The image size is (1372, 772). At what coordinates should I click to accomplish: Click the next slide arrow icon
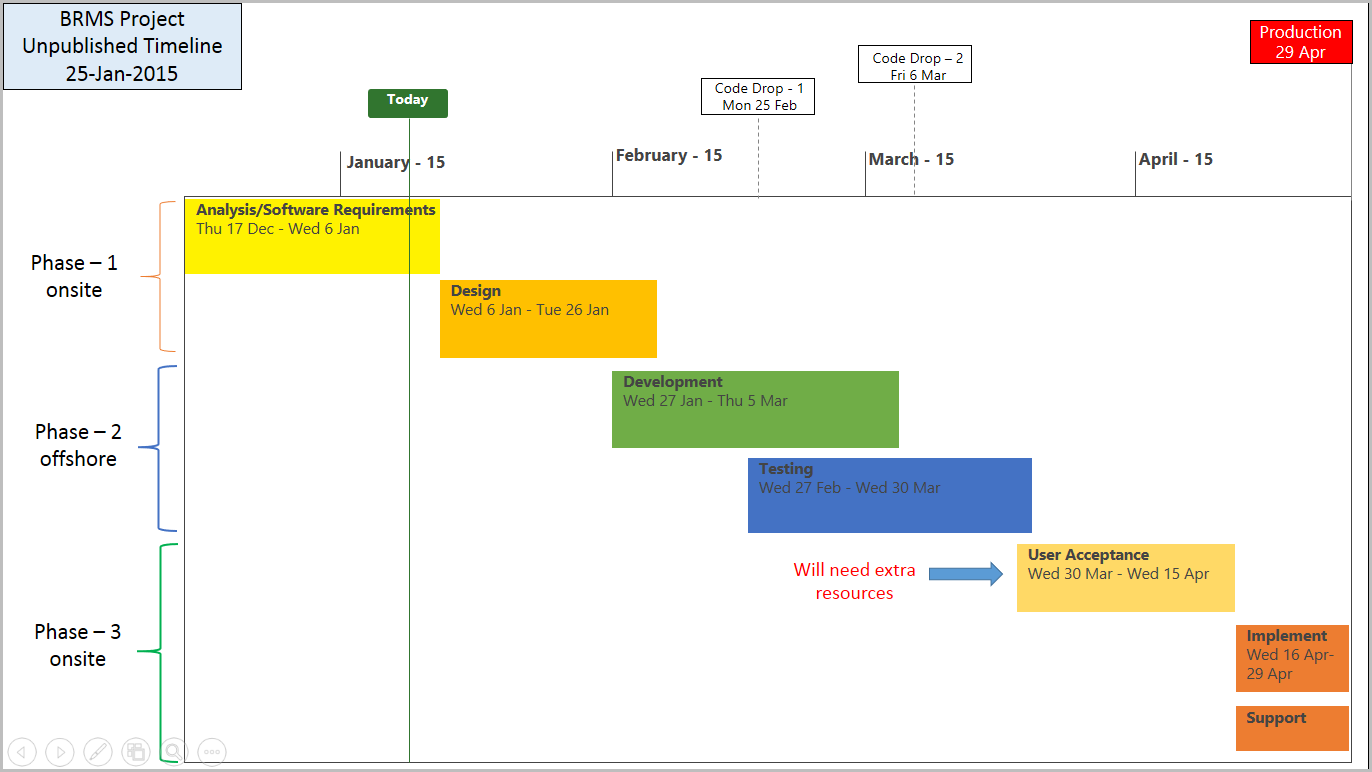click(59, 751)
